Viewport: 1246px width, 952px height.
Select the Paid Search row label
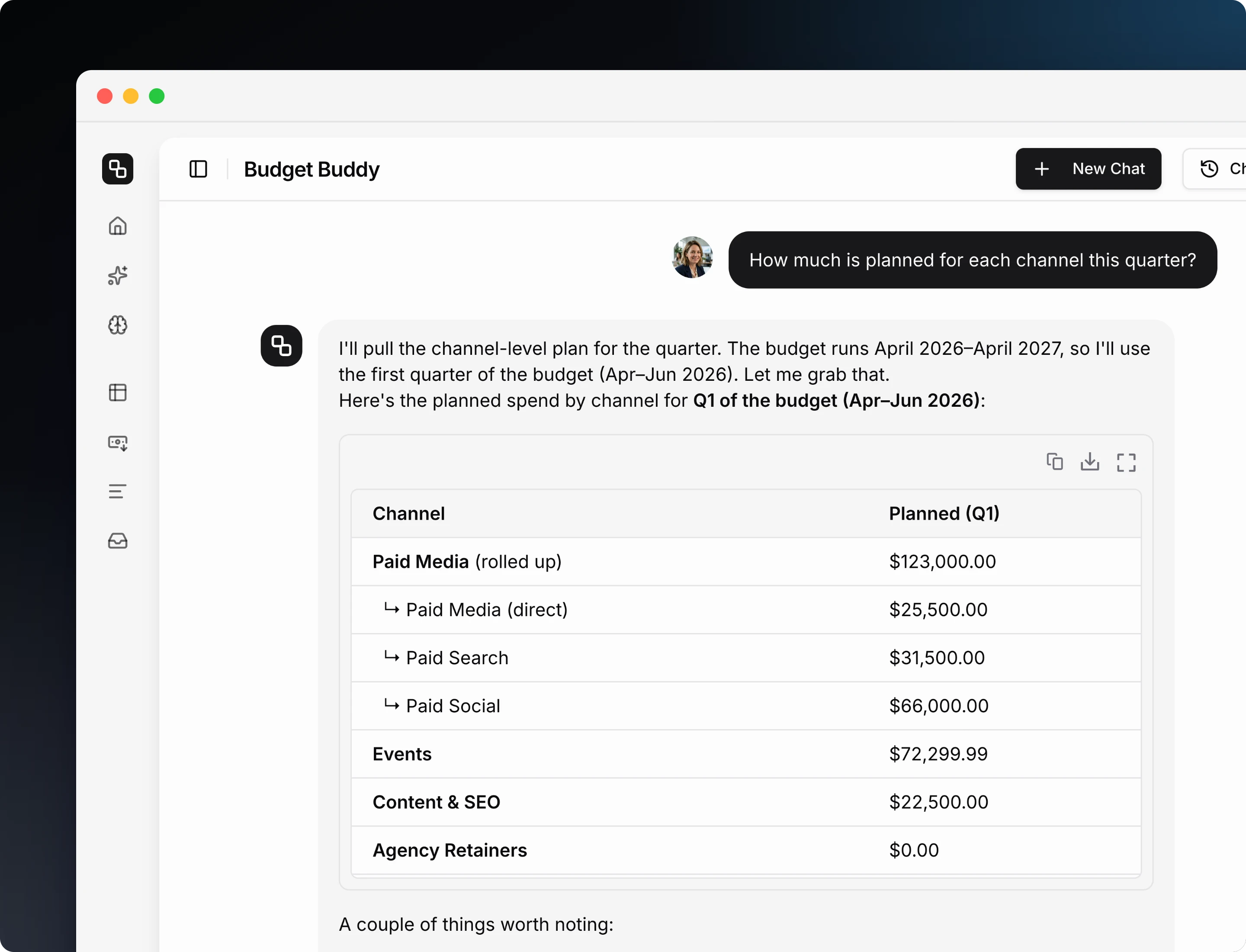pyautogui.click(x=457, y=658)
